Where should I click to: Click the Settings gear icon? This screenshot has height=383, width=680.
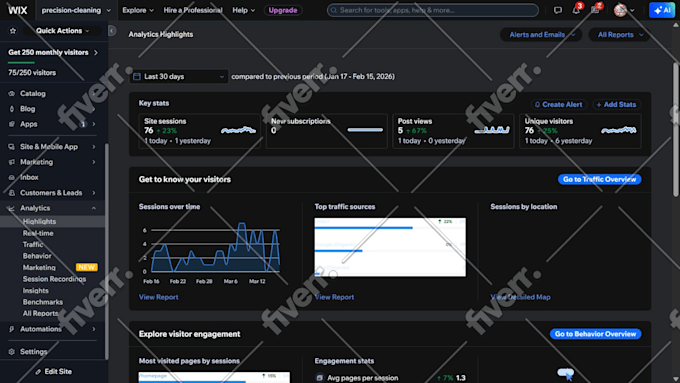coord(11,351)
